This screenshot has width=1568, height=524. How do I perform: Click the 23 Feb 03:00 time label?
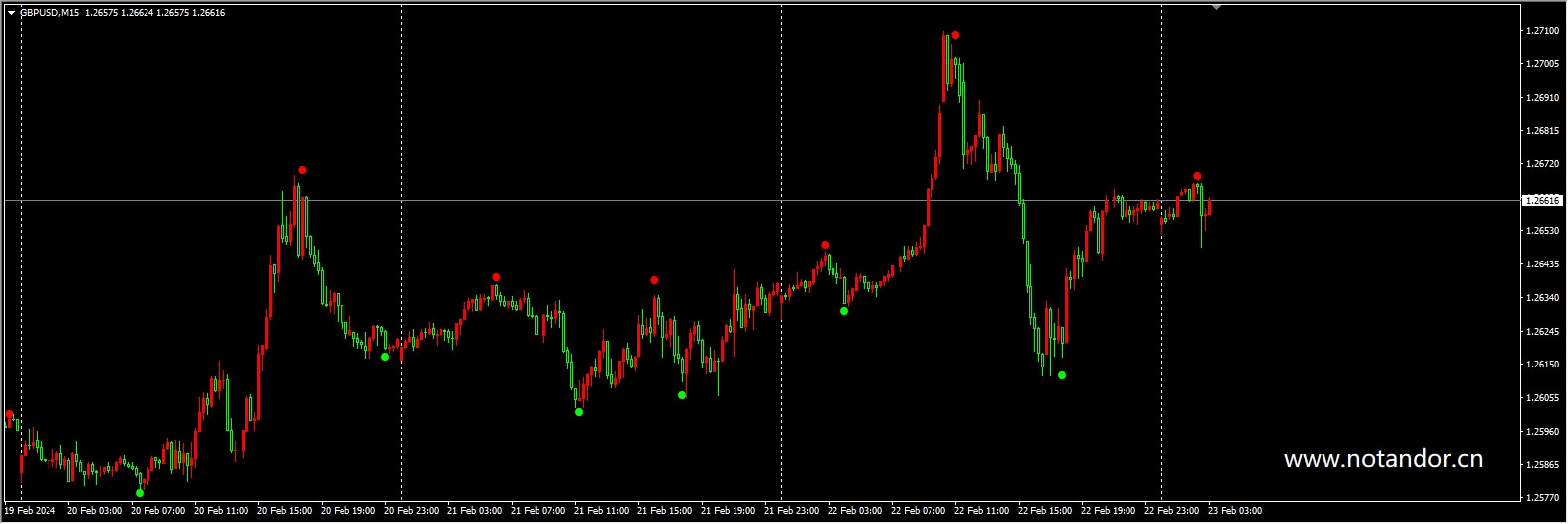pos(1235,511)
